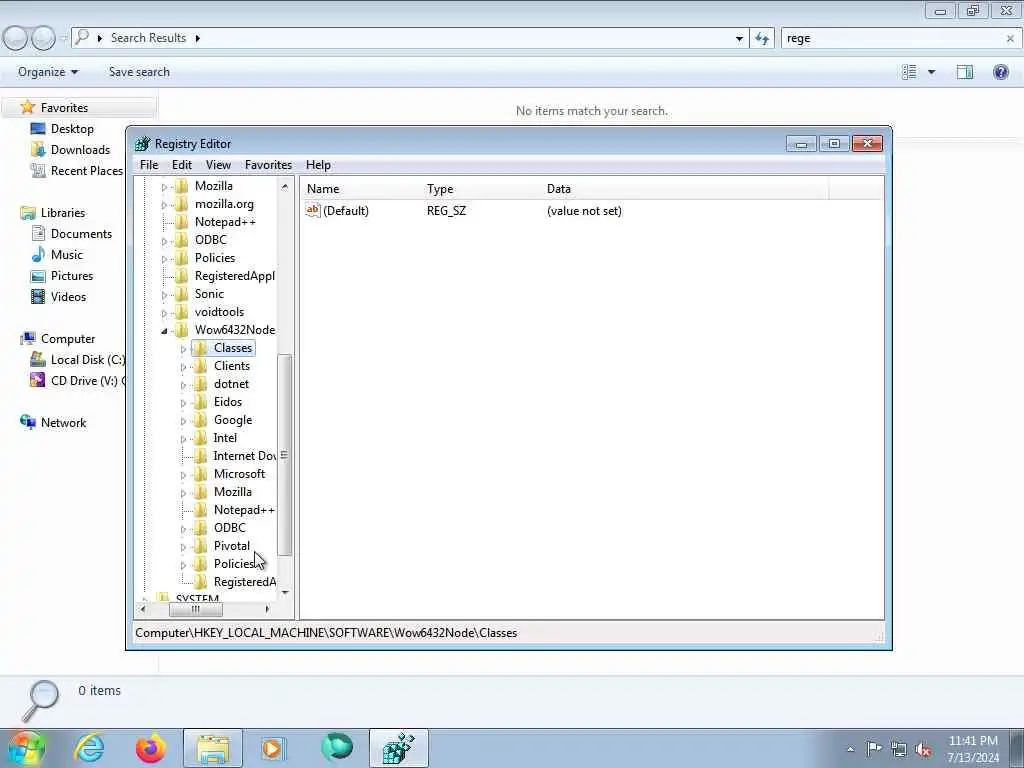Open the View menu in Registry Editor

pyautogui.click(x=218, y=165)
